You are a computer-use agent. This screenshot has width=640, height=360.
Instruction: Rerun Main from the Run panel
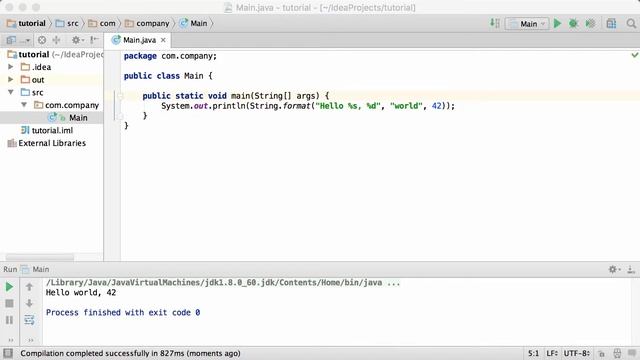tap(9, 287)
